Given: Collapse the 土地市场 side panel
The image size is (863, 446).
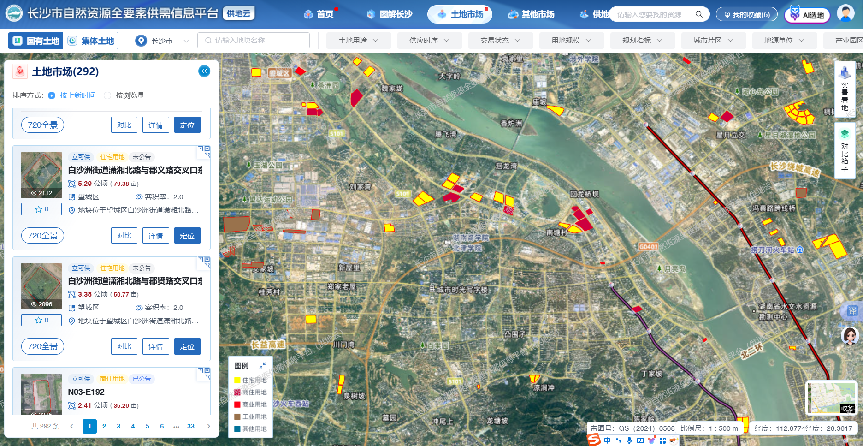Looking at the screenshot, I should (204, 72).
